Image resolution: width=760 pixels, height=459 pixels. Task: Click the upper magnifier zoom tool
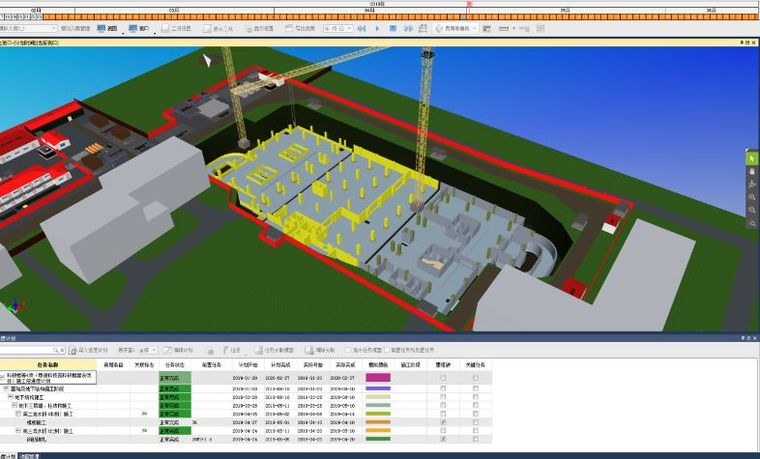tap(751, 197)
